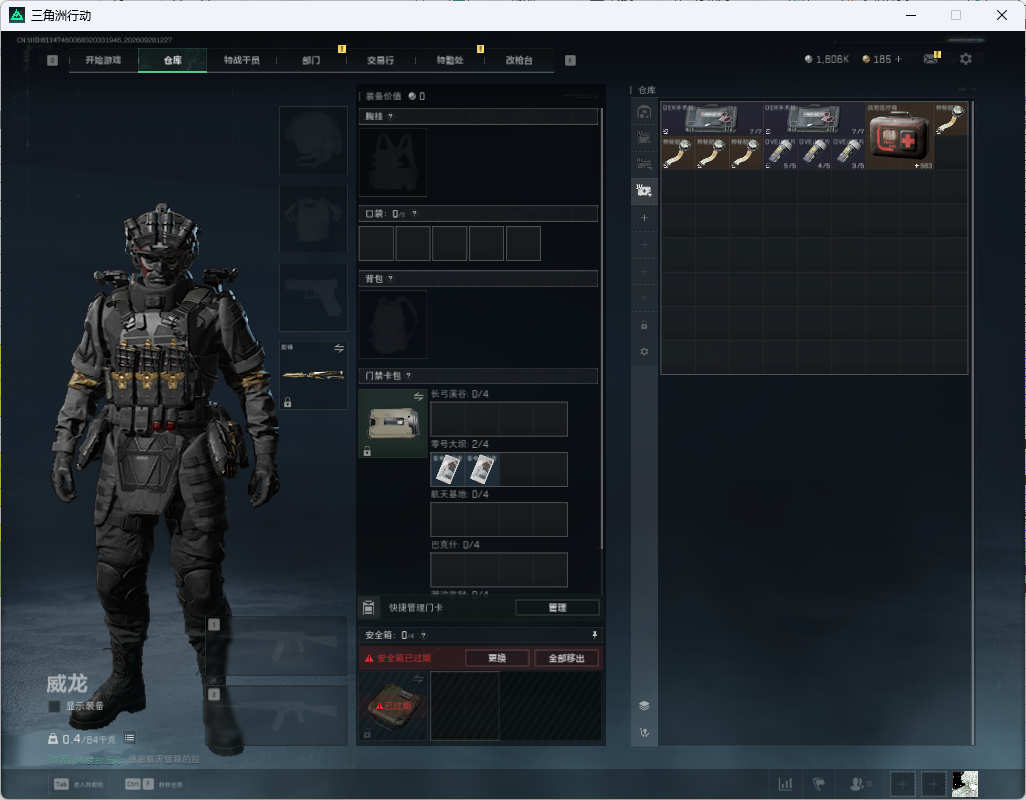Open the 交易行 tab

[380, 60]
